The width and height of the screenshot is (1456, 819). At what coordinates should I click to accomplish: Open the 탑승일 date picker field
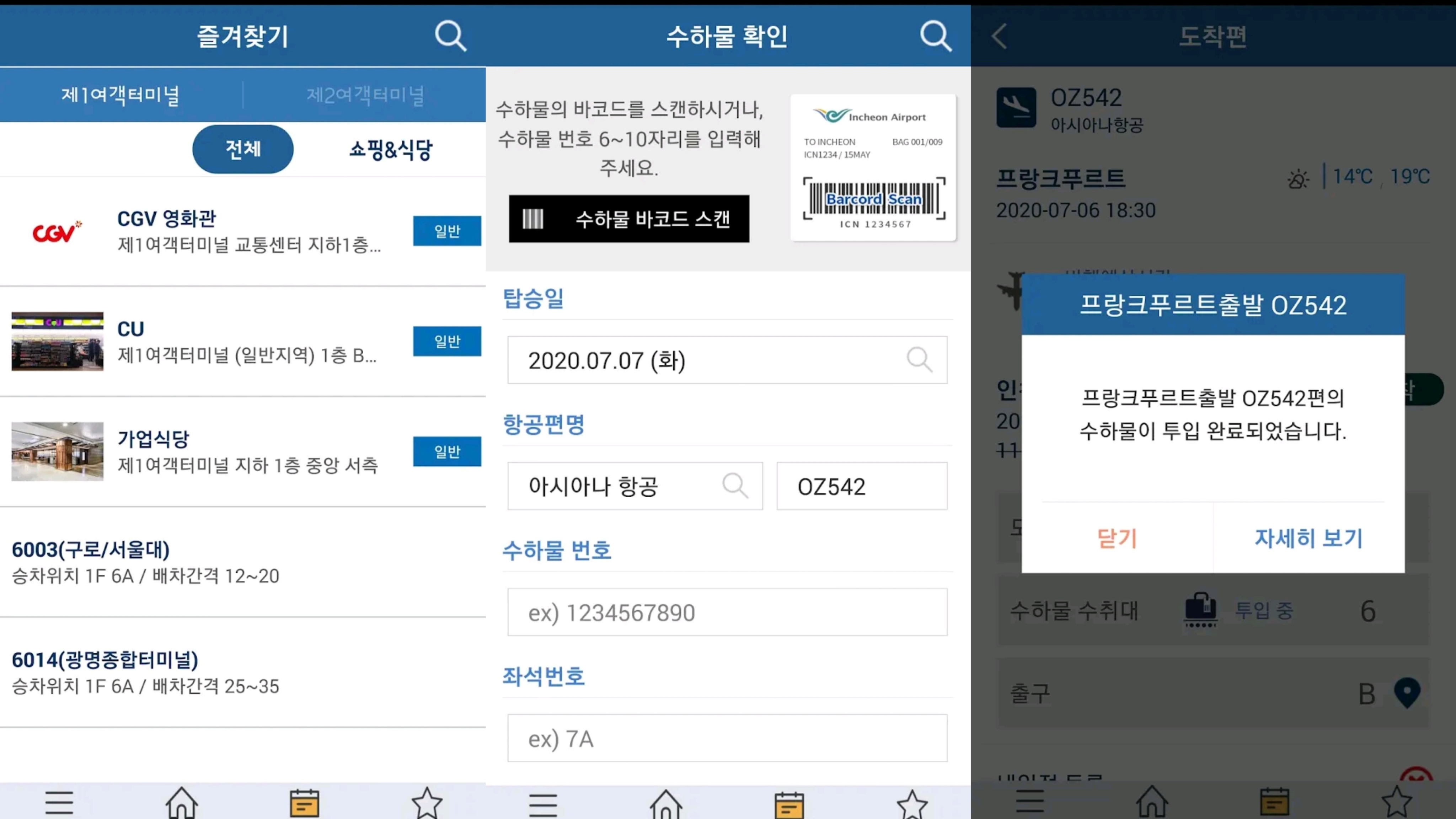(727, 360)
